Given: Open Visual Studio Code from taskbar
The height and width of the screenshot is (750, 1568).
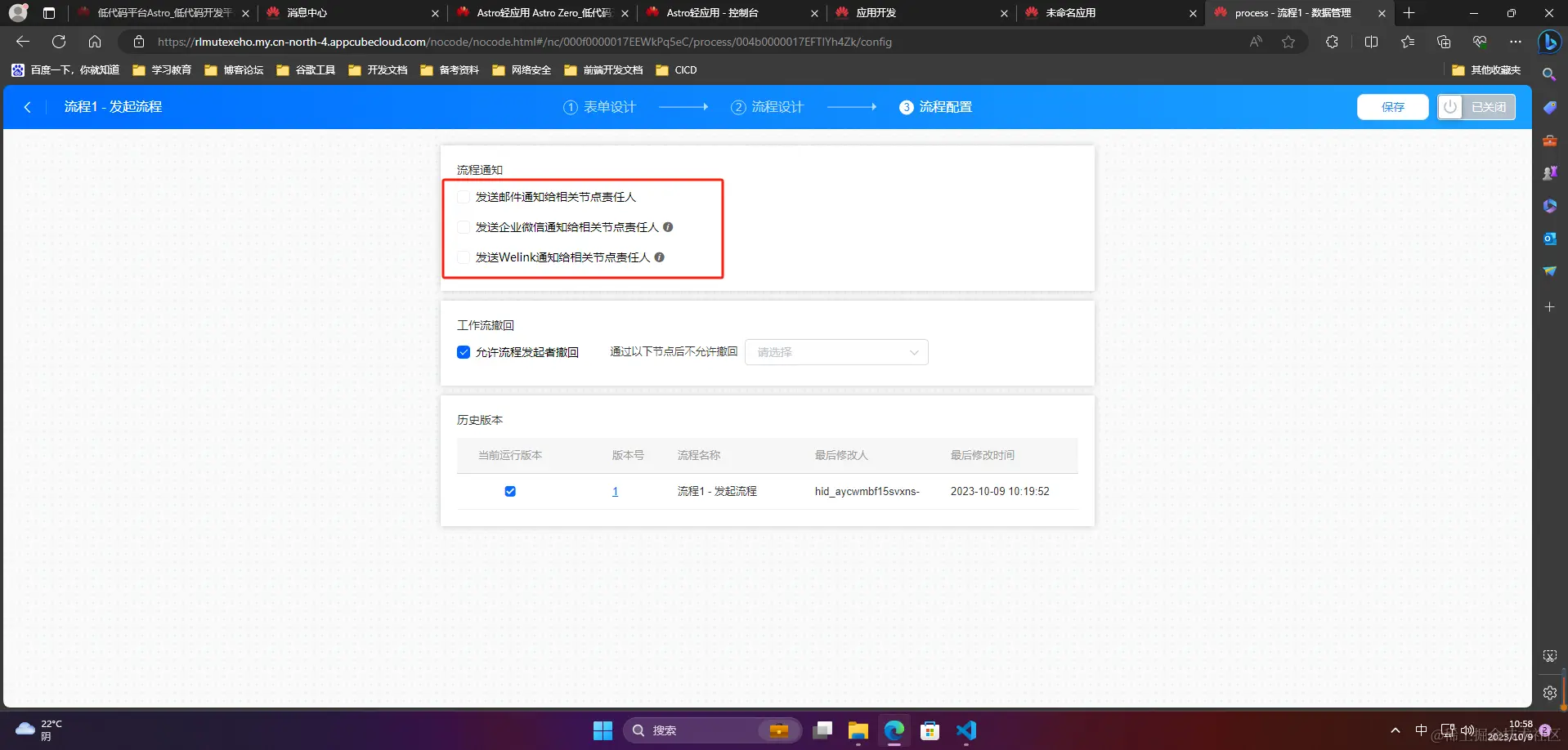Looking at the screenshot, I should click(x=965, y=730).
